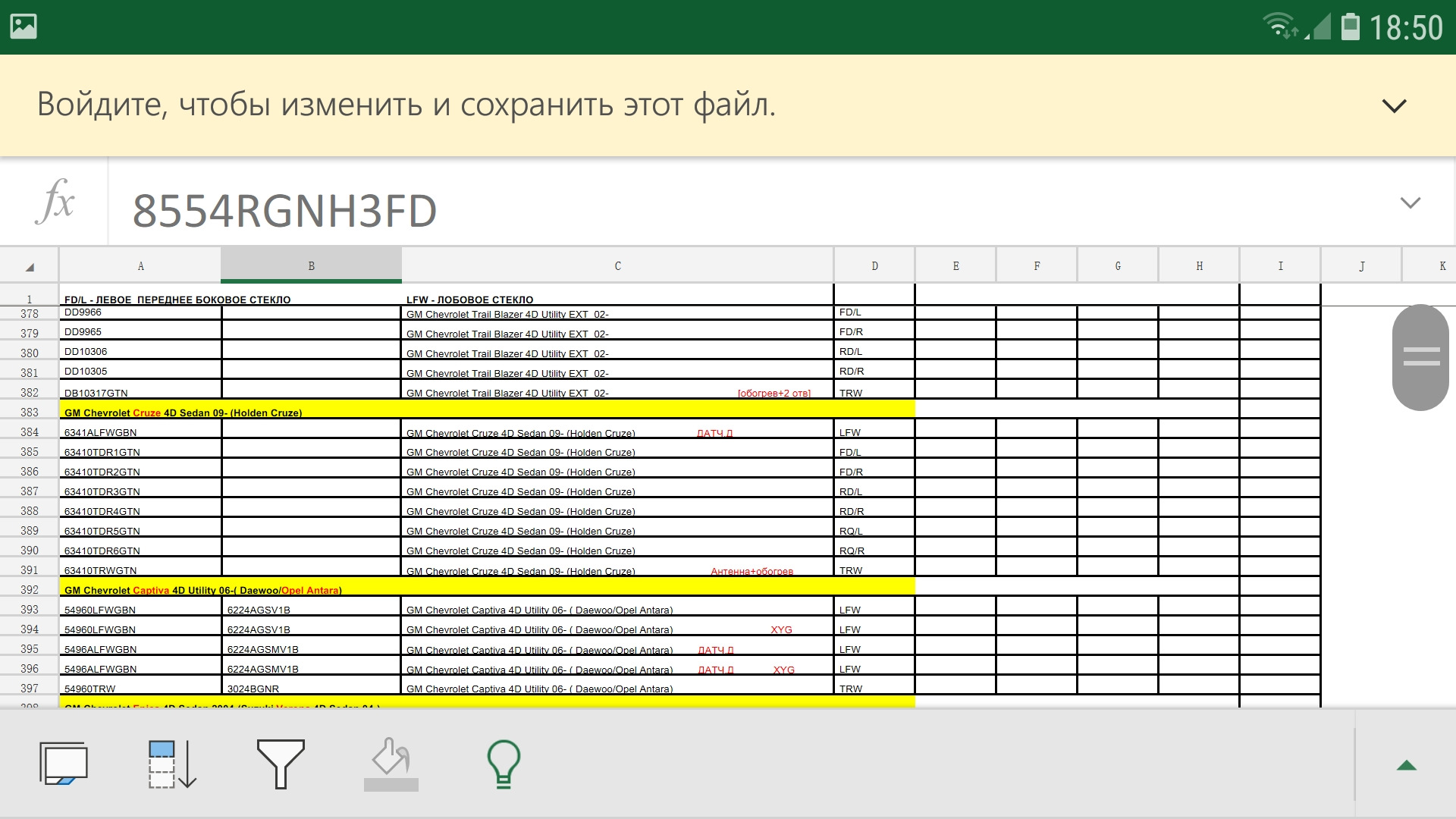Expand the bottom ribbon with the up arrow

point(1406,765)
